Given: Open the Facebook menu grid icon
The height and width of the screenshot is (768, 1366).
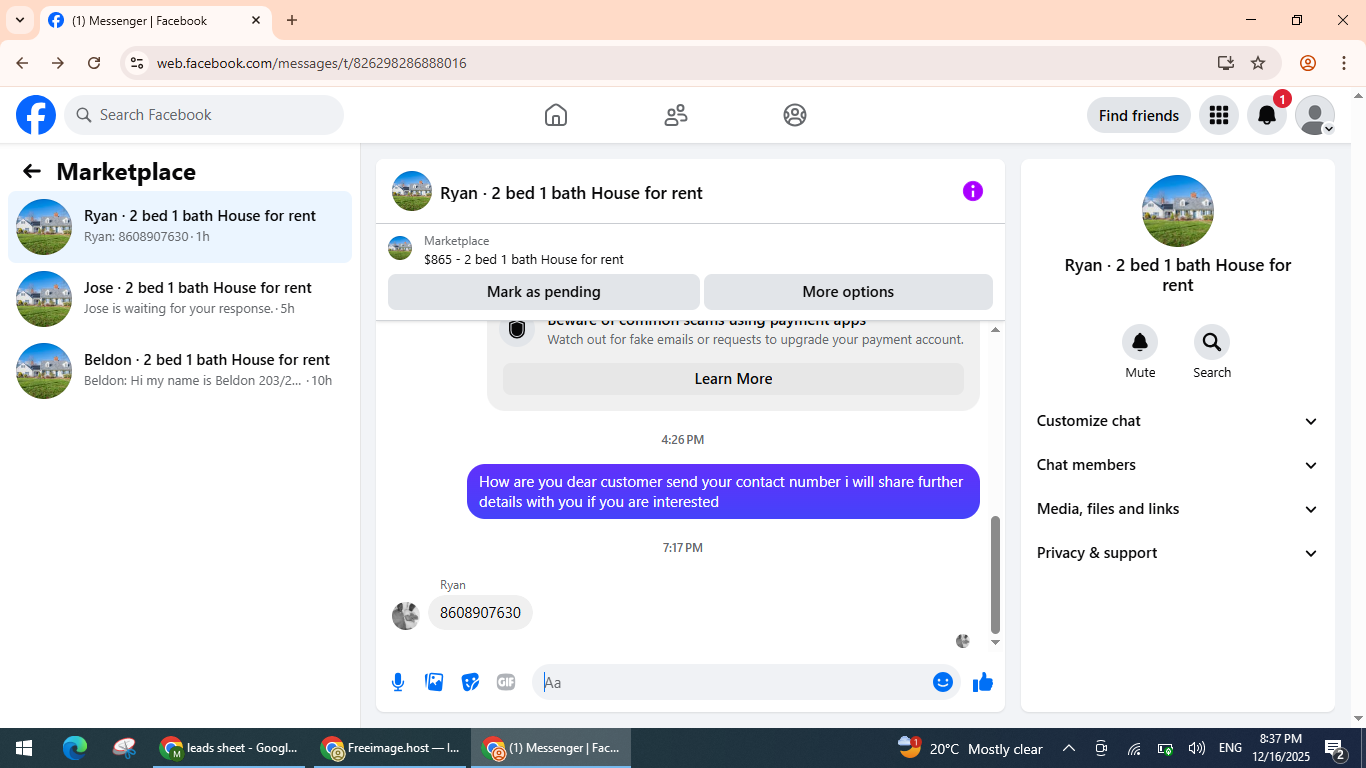Looking at the screenshot, I should click(1218, 115).
